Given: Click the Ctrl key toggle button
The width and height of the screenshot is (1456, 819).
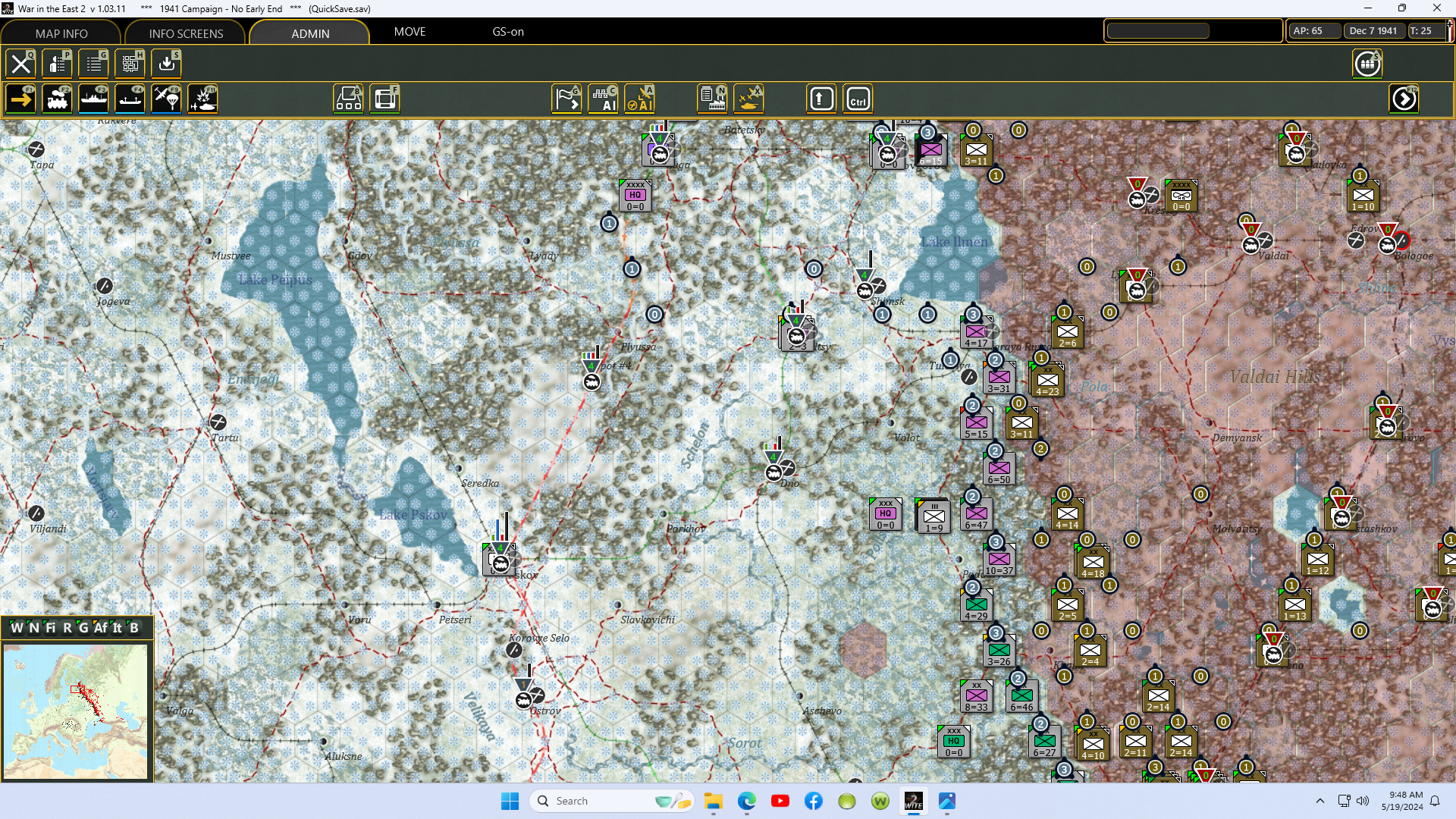Looking at the screenshot, I should click(858, 99).
